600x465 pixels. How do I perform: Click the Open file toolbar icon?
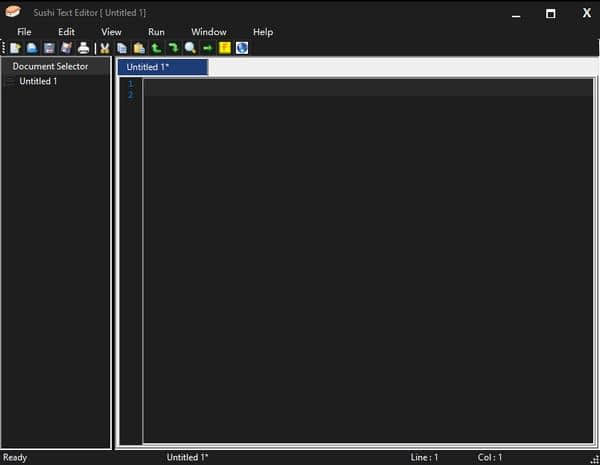(32, 48)
